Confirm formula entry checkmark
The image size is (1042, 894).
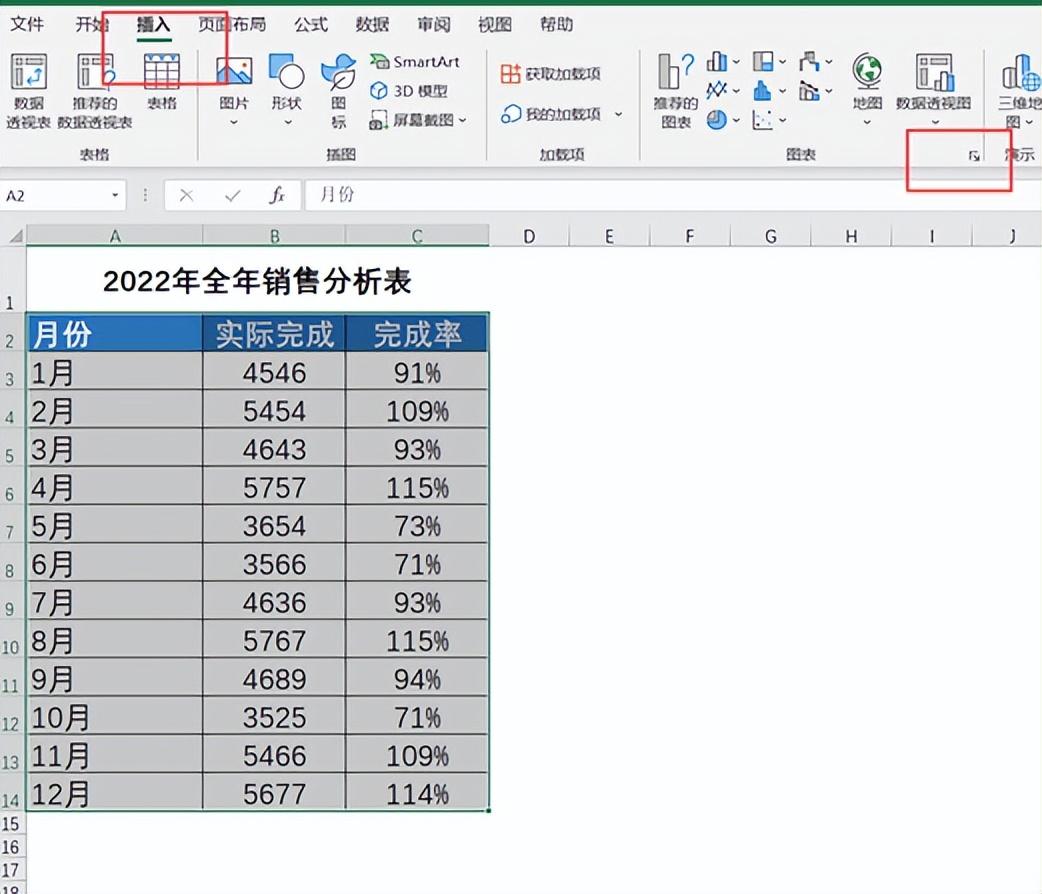[233, 195]
